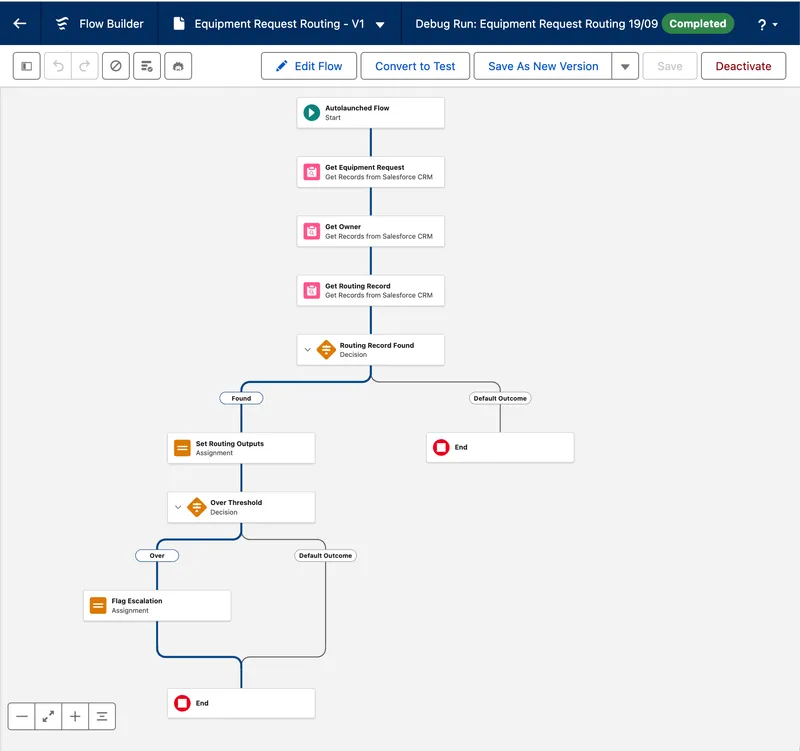
Task: Click the 'Get Routing Record' label
Action: [x=358, y=286]
